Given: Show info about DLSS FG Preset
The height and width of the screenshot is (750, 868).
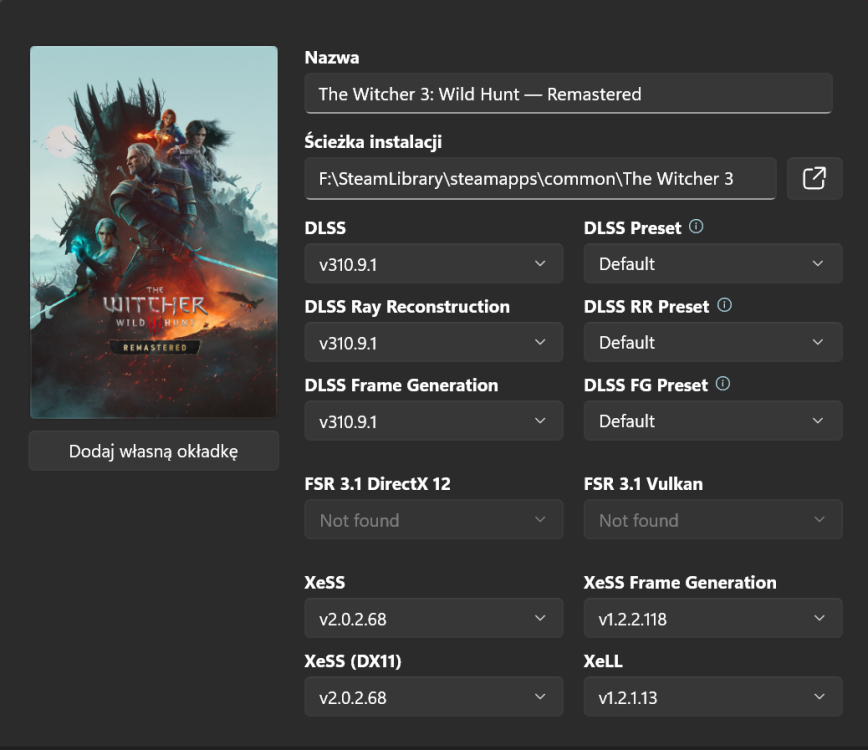Looking at the screenshot, I should click(x=722, y=384).
